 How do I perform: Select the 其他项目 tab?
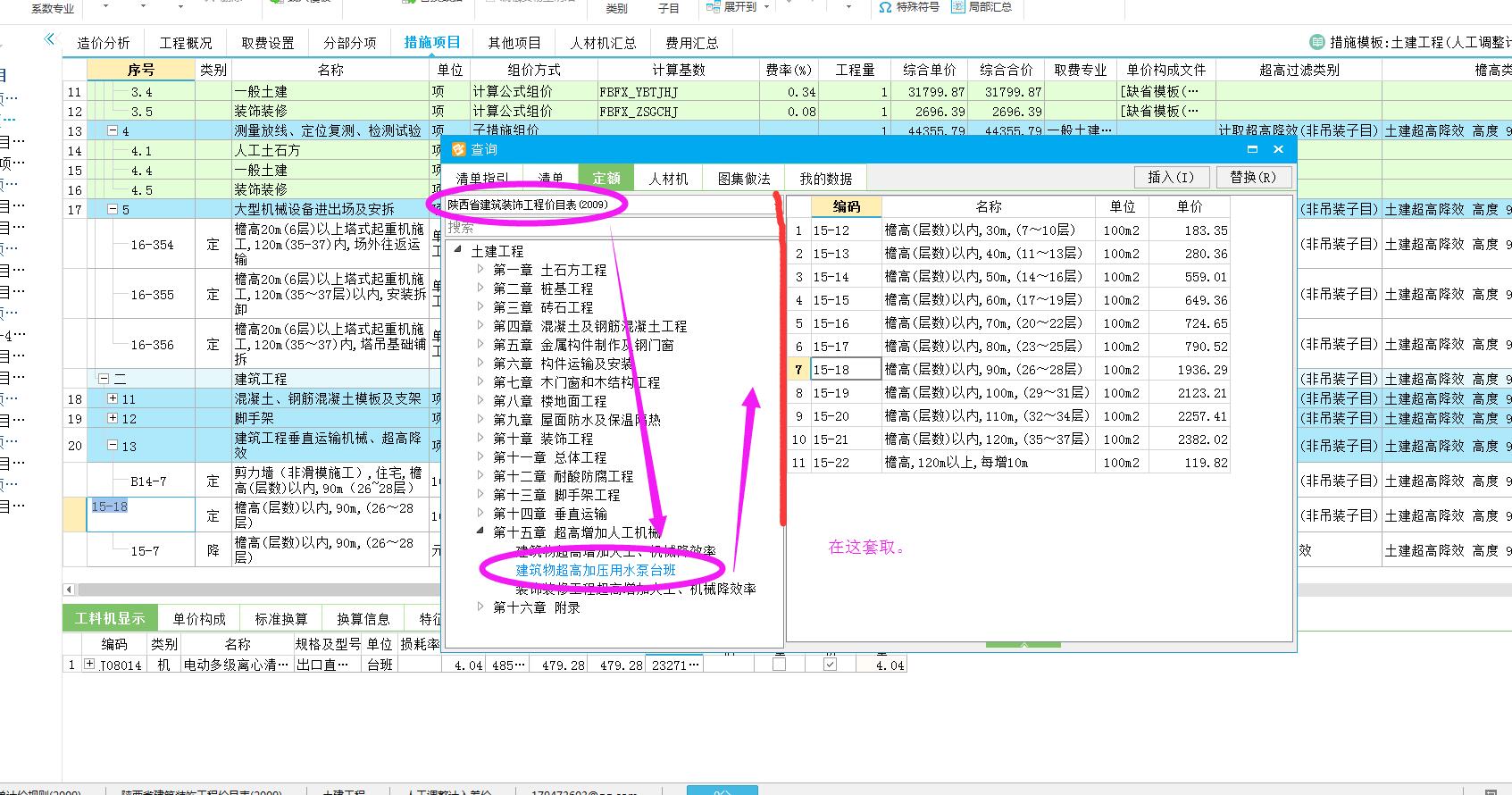point(514,42)
